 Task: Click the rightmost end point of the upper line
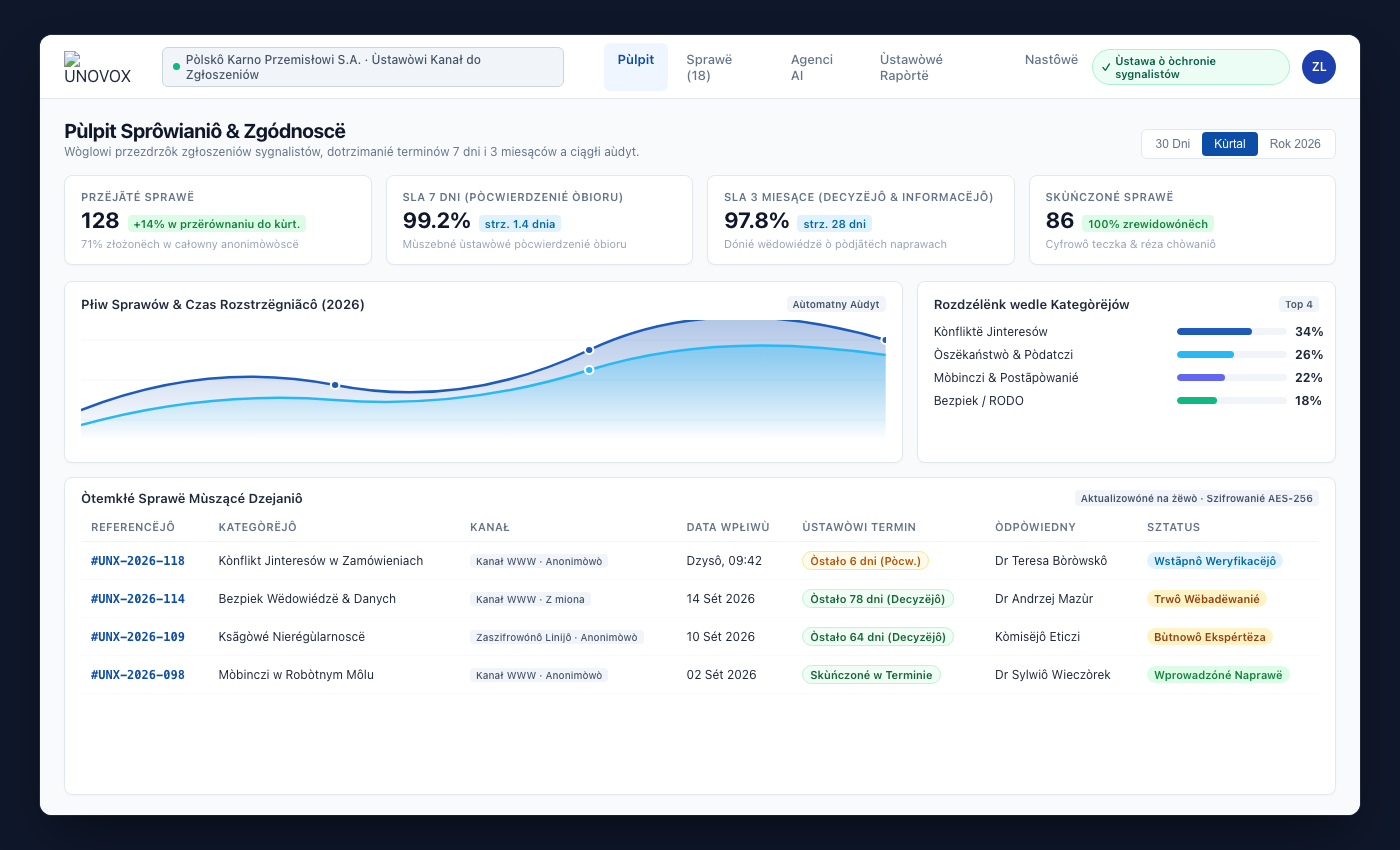[x=885, y=340]
